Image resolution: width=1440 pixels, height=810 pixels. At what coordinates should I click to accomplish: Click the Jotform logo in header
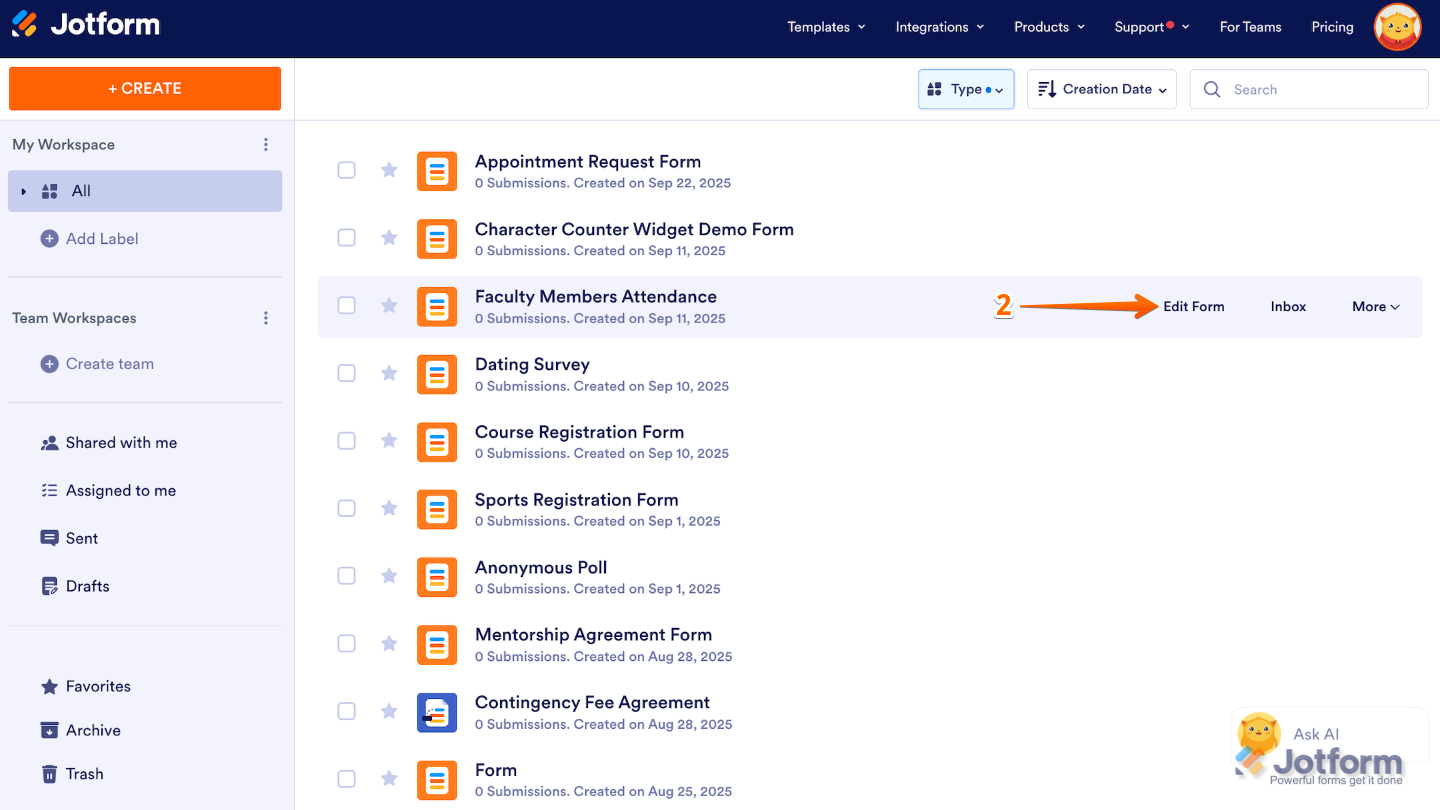86,25
